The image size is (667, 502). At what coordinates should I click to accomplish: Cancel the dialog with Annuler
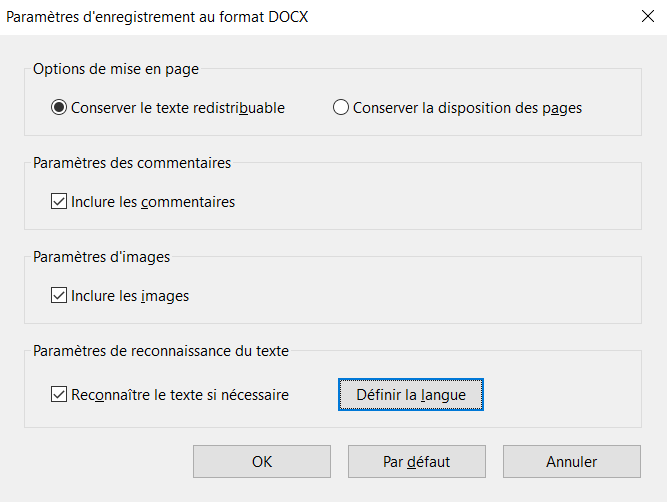[x=571, y=462]
